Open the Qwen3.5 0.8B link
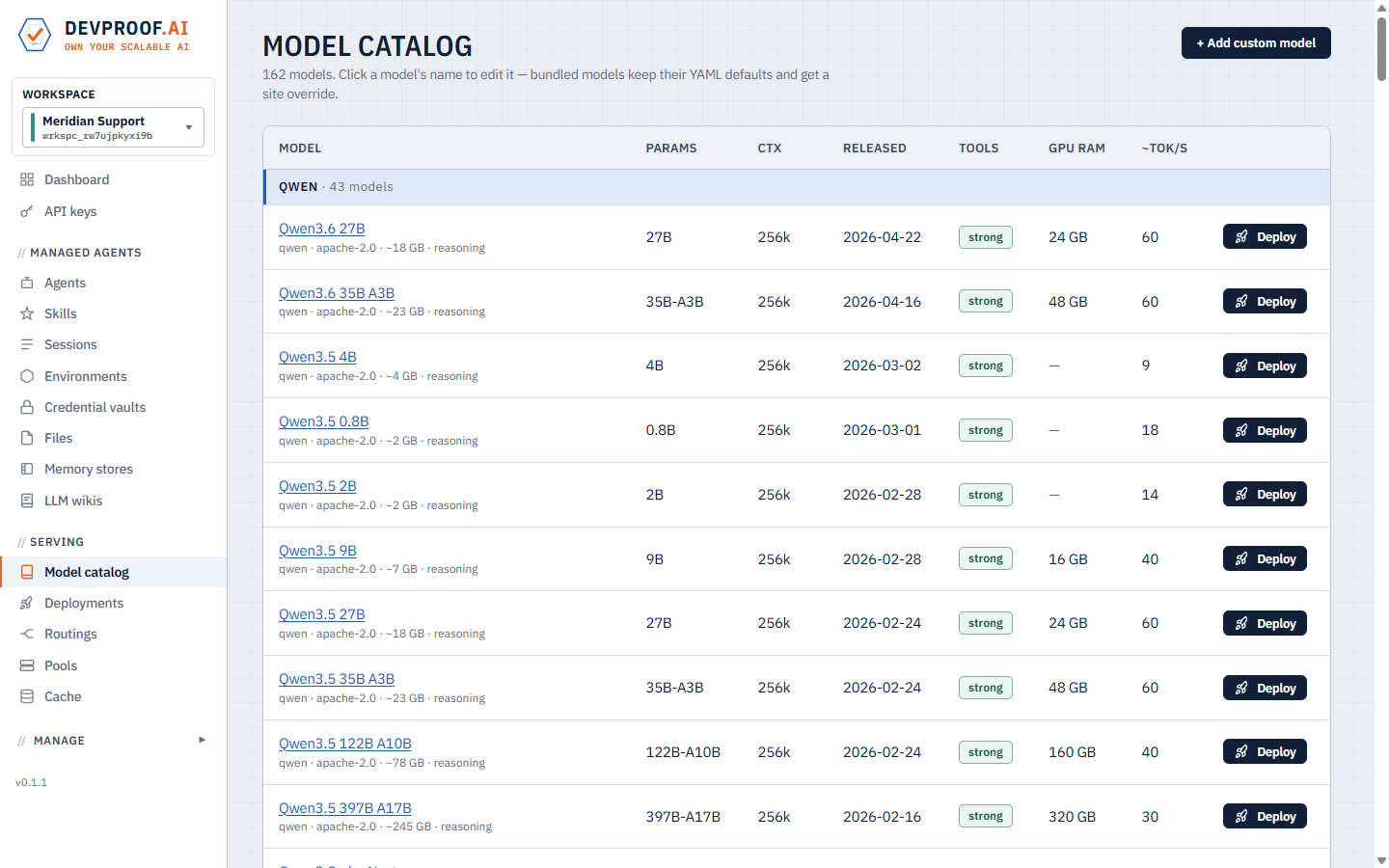The width and height of the screenshot is (1389, 868). coord(323,421)
